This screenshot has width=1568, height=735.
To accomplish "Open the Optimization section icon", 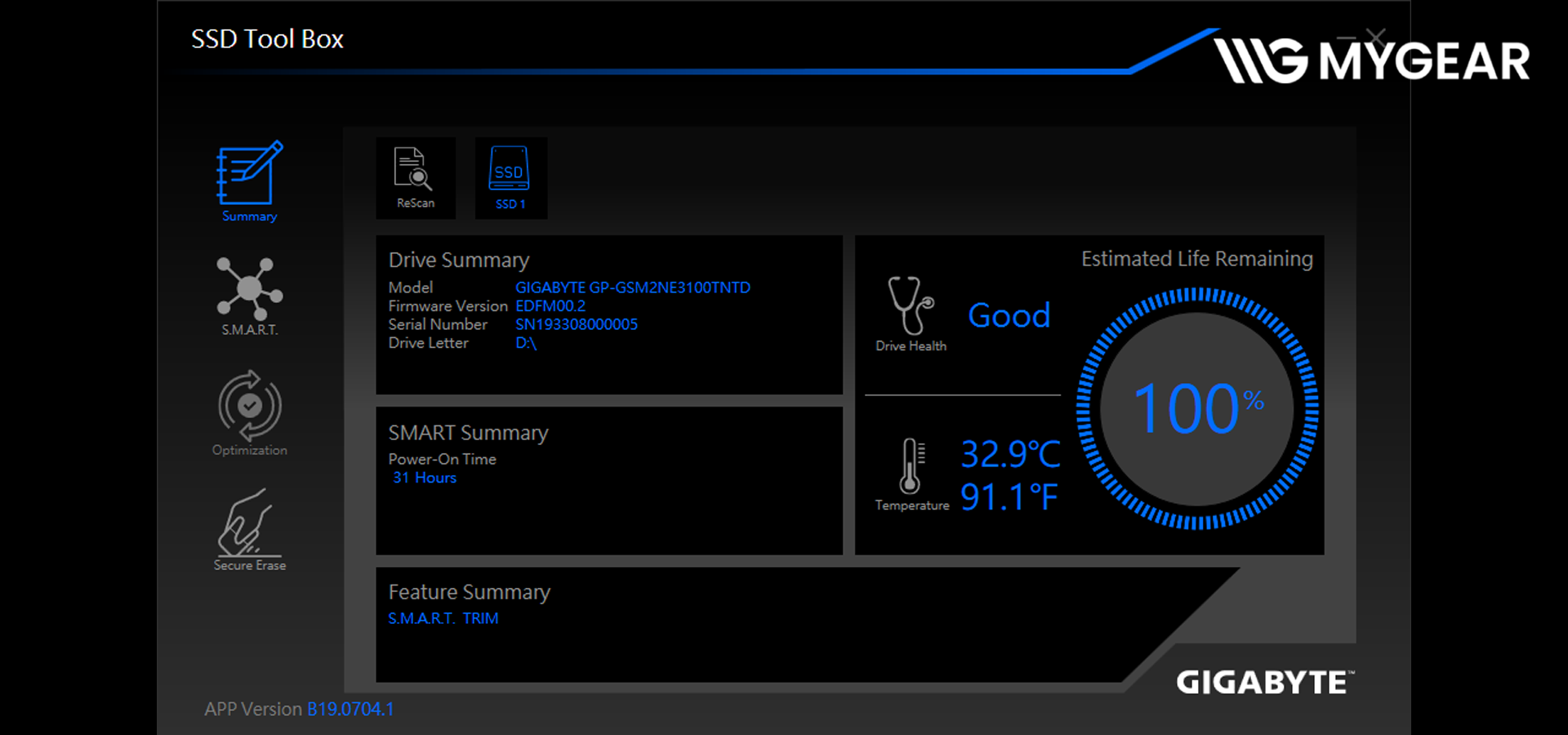I will (249, 406).
